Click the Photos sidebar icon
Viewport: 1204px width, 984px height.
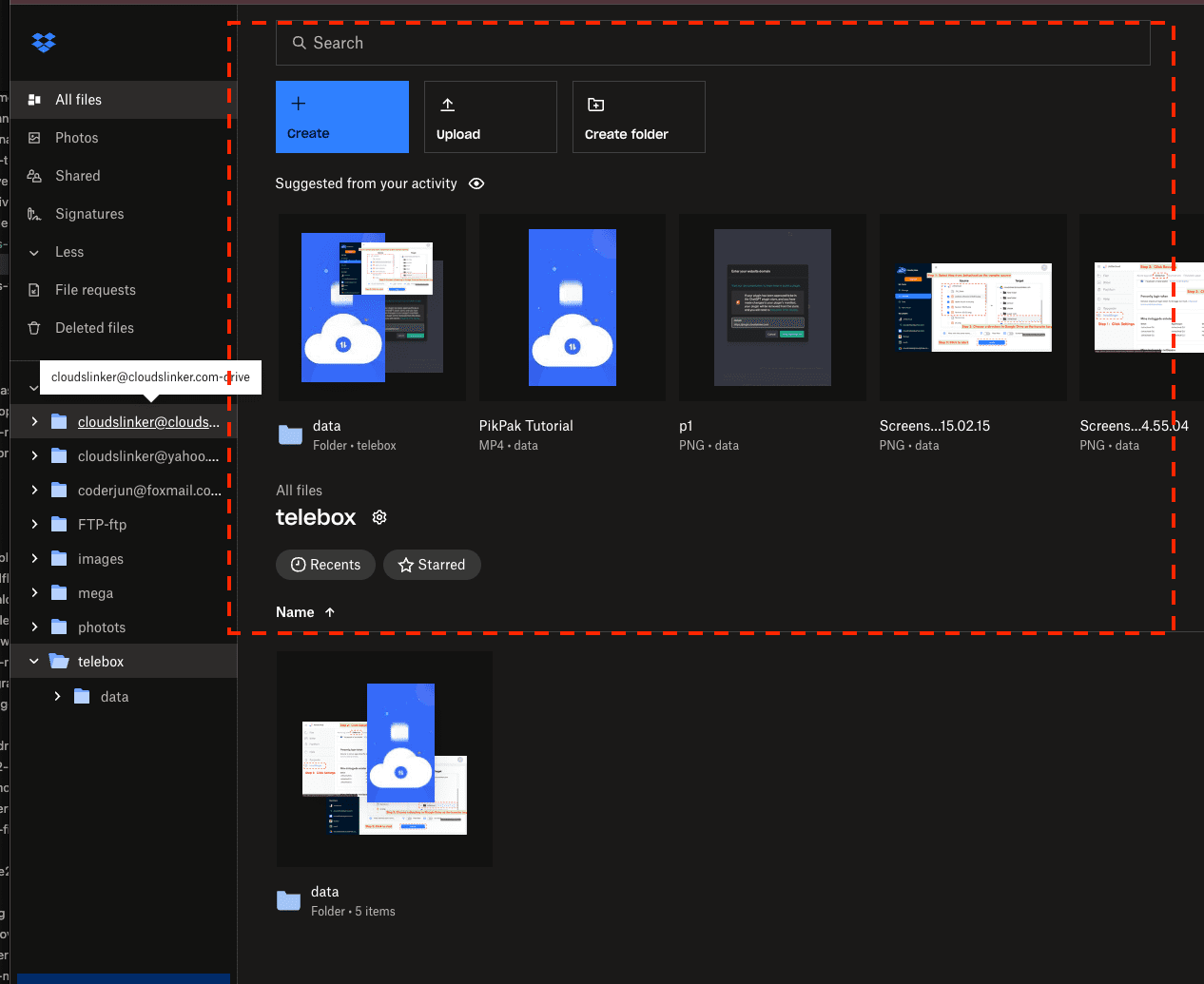pyautogui.click(x=34, y=138)
